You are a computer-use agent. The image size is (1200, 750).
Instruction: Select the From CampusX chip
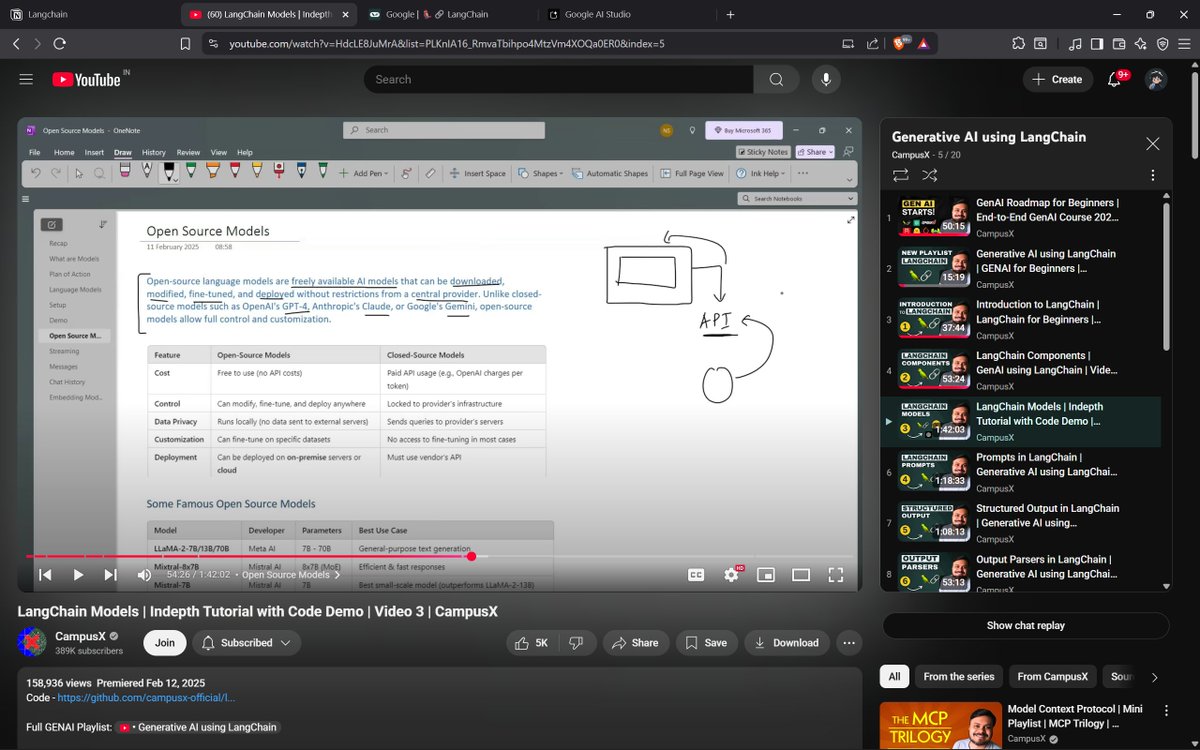click(x=1053, y=677)
